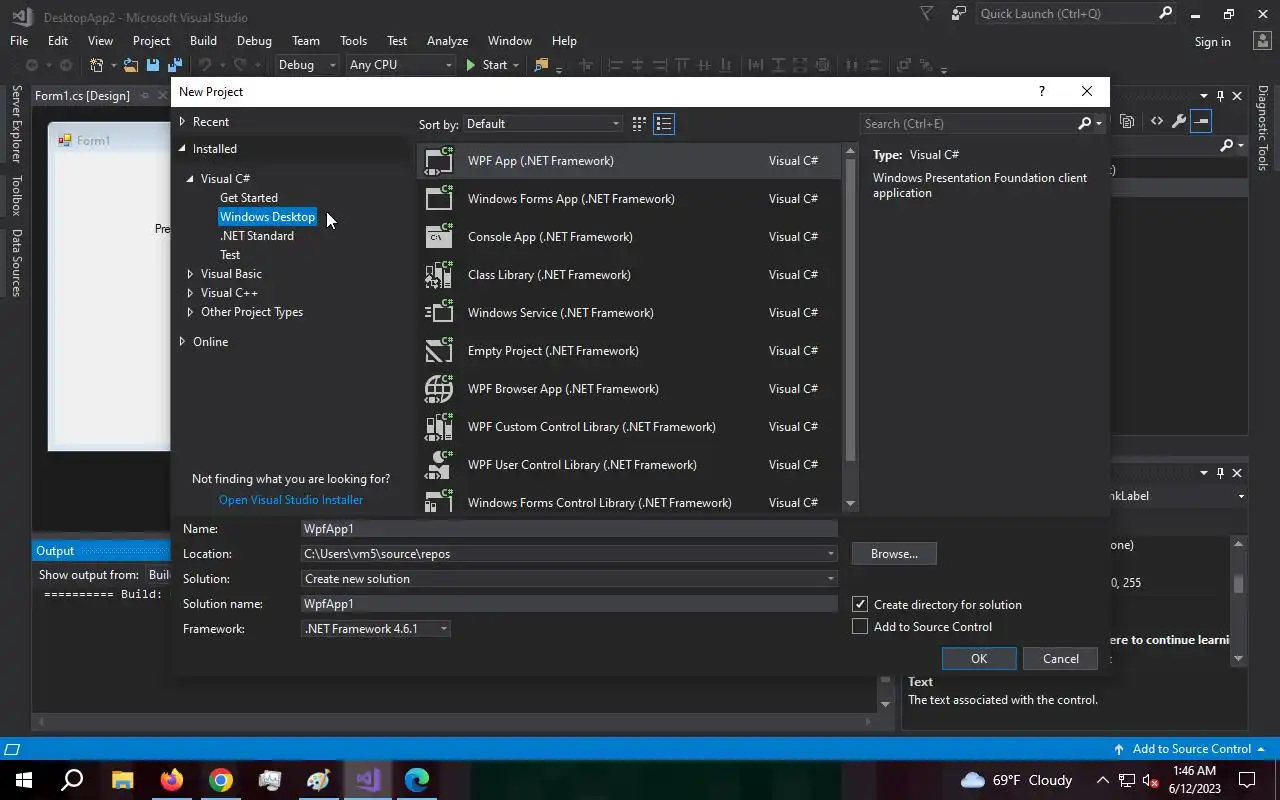Open the Sort by dropdown
1280x800 pixels.
(543, 123)
